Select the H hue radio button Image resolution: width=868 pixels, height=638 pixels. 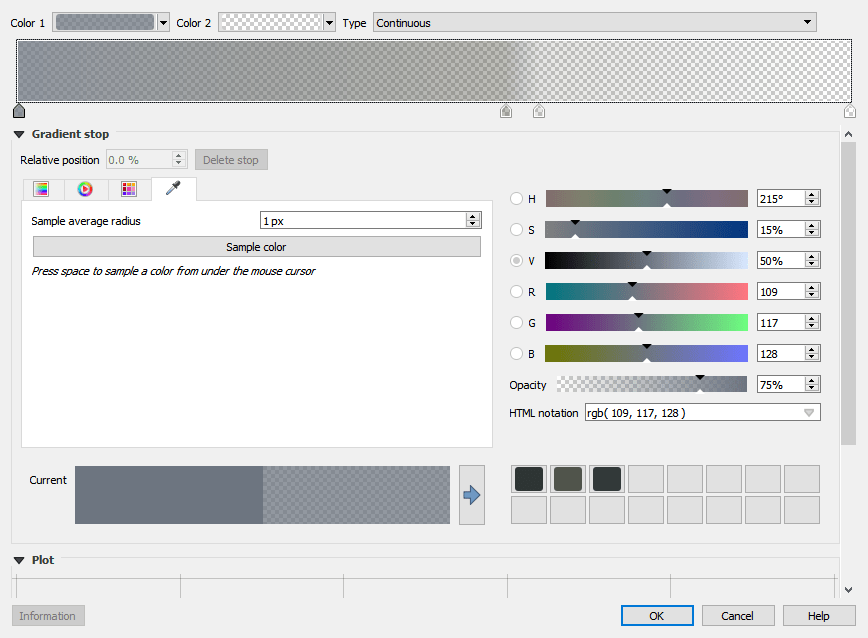click(x=516, y=199)
